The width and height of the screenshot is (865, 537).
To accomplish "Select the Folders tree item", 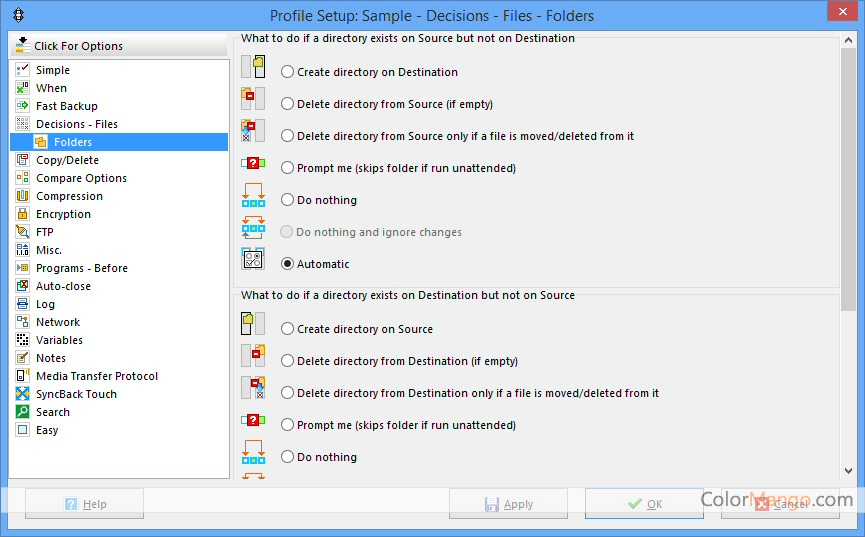I will (x=119, y=142).
